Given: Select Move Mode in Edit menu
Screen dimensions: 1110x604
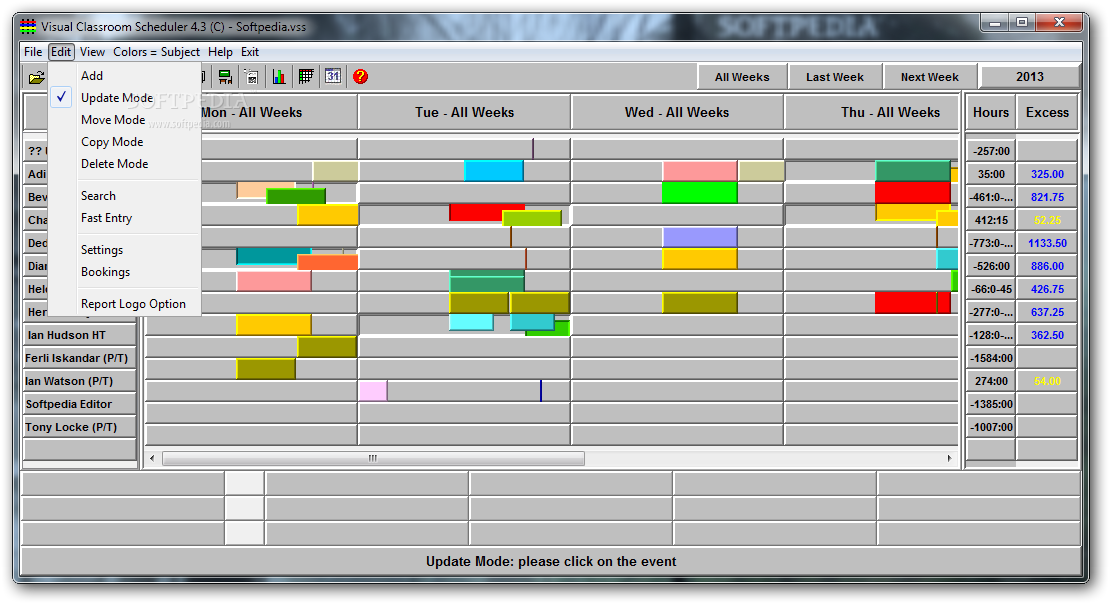Looking at the screenshot, I should [x=113, y=120].
